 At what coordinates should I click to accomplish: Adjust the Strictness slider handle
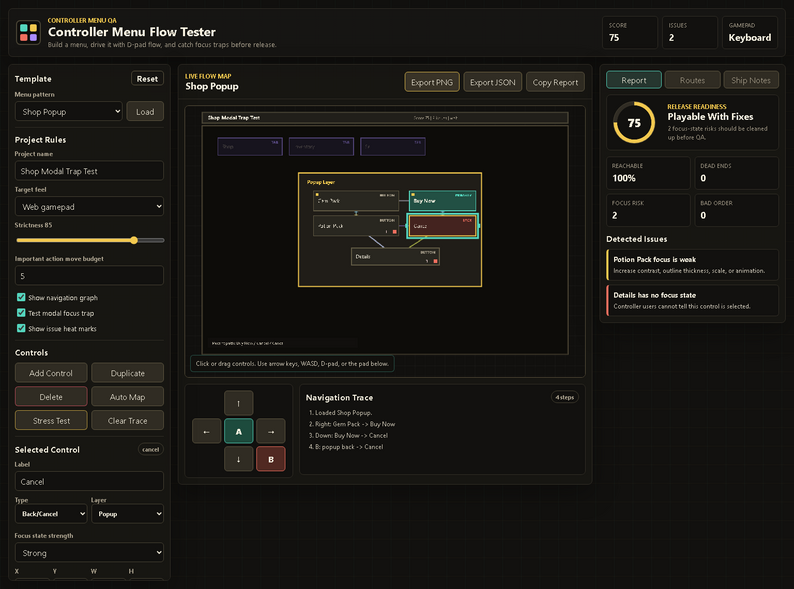[x=134, y=240]
